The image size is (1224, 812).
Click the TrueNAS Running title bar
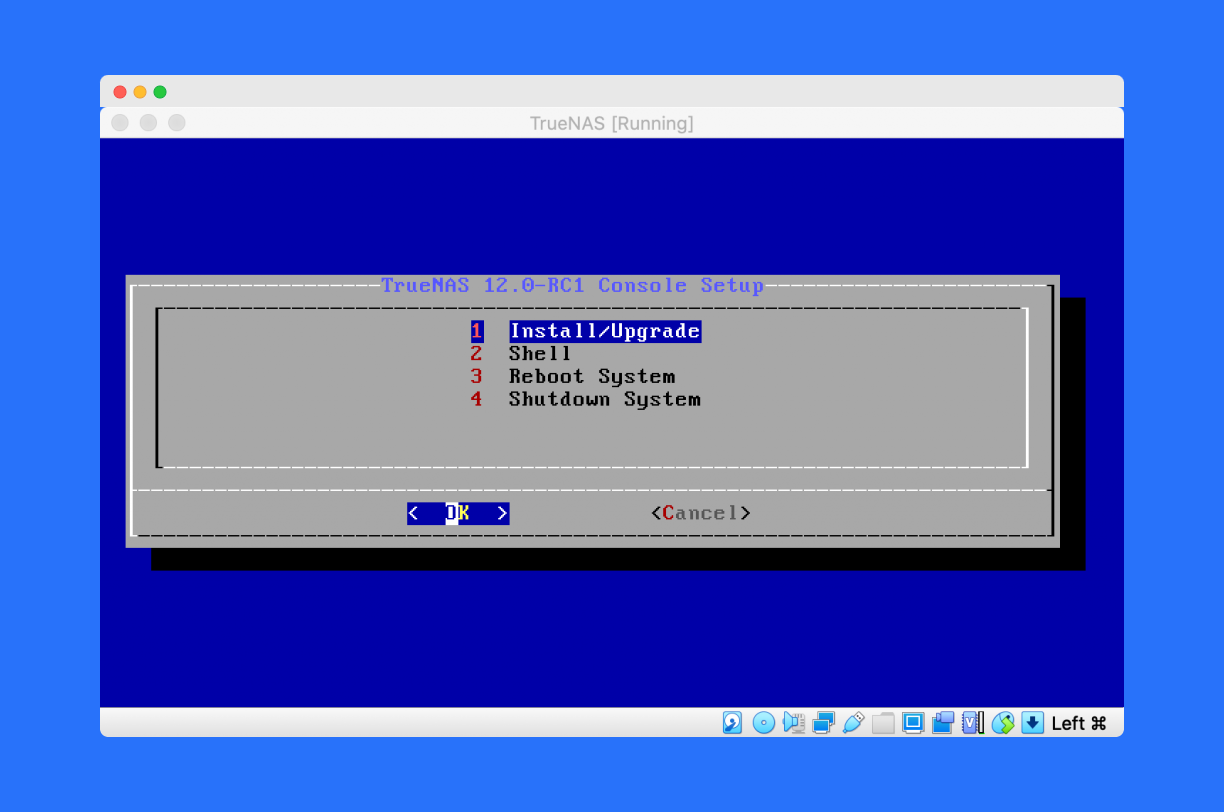pyautogui.click(x=612, y=123)
